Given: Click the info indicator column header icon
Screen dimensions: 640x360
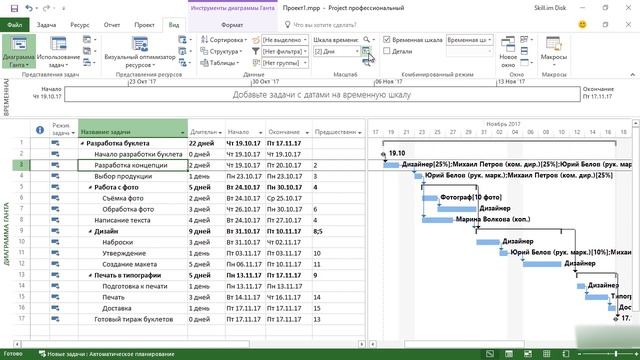Looking at the screenshot, I should coord(40,130).
